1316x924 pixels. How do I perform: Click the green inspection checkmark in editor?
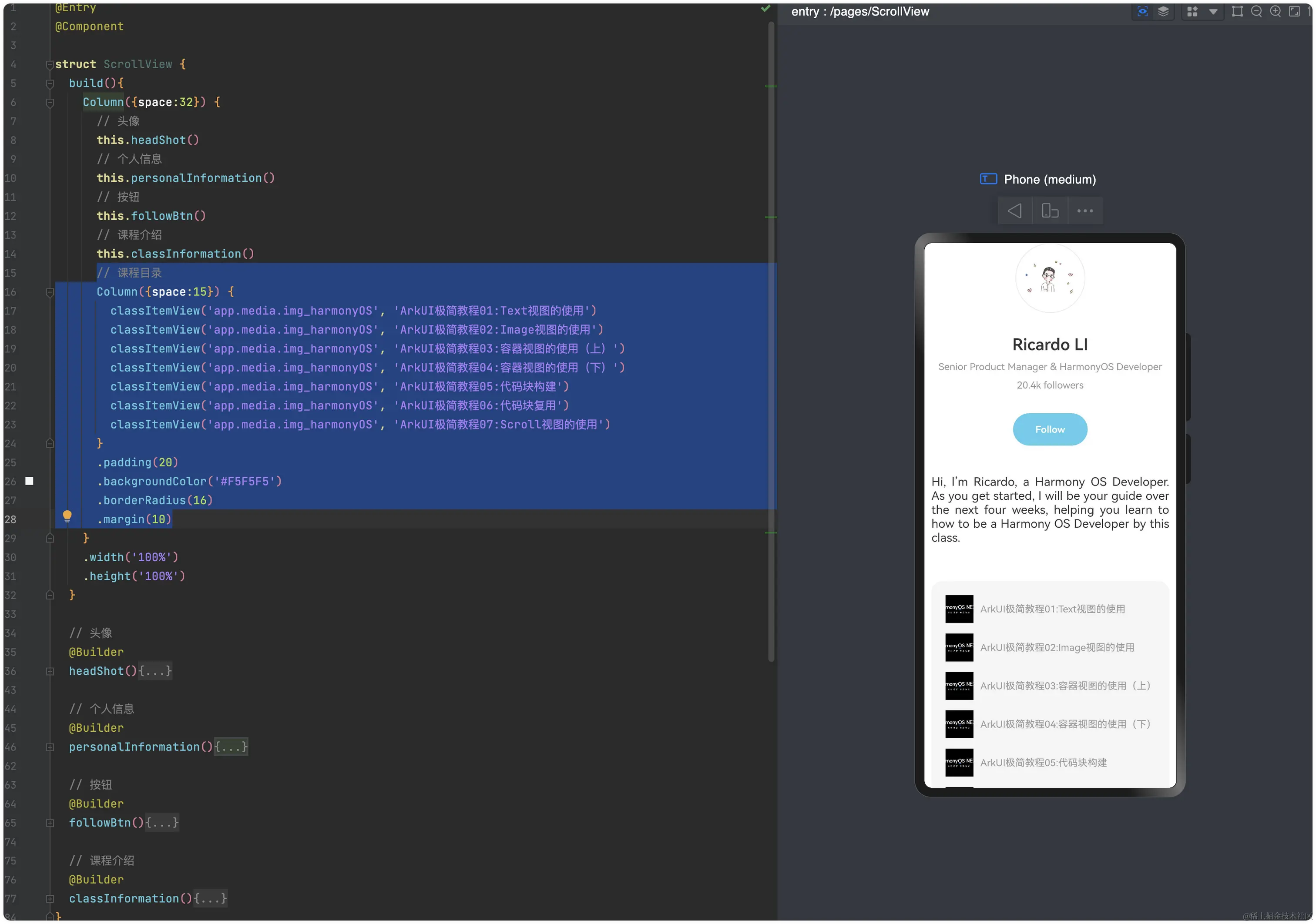pyautogui.click(x=765, y=8)
